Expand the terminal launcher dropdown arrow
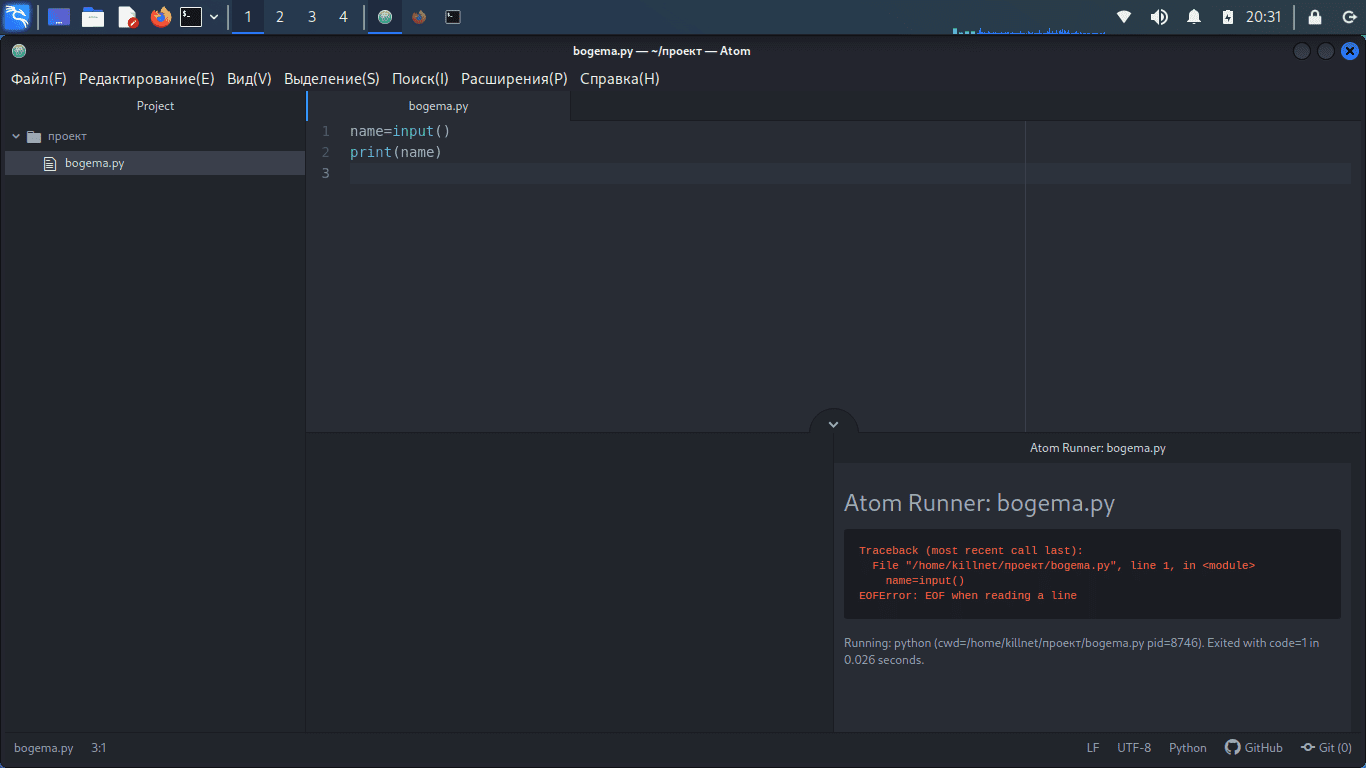This screenshot has height=768, width=1366. [214, 17]
